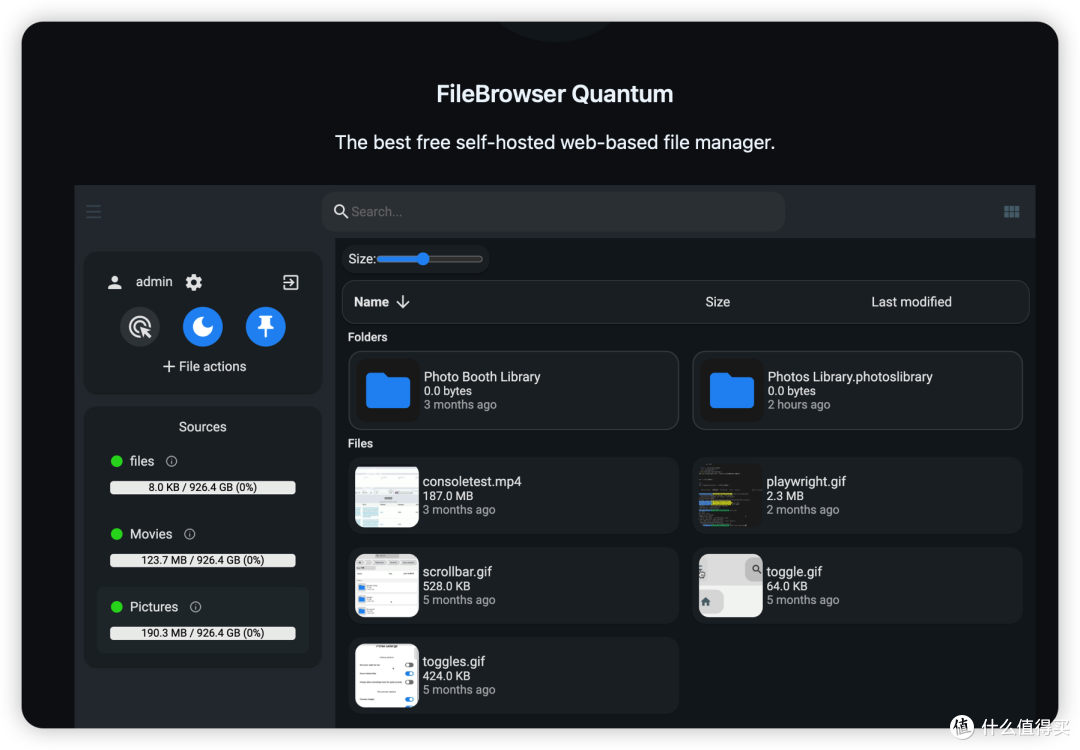The height and width of the screenshot is (750, 1080).
Task: Click the '187.0 MB' size value
Action: pyautogui.click(x=448, y=496)
